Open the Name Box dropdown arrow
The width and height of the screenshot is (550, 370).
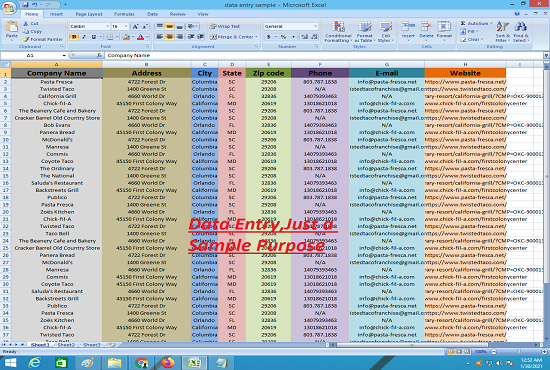[64, 55]
